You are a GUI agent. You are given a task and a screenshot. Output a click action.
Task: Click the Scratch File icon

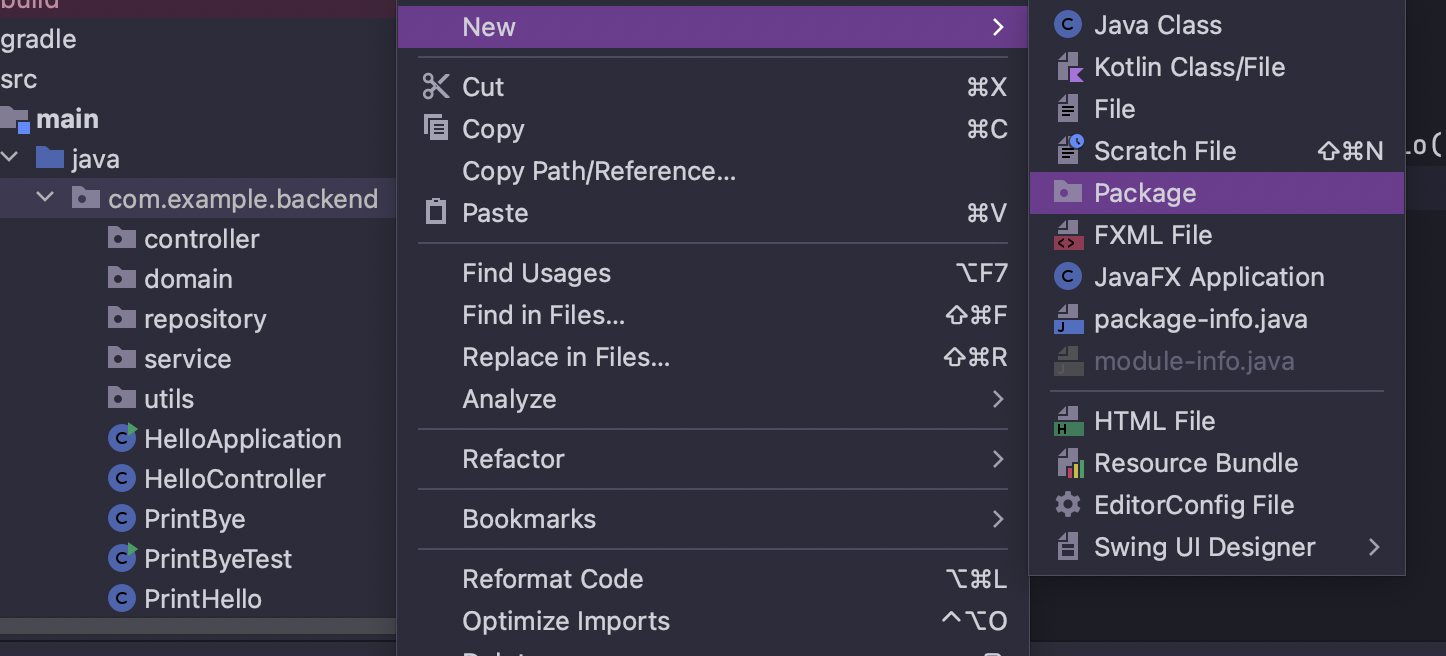1068,151
